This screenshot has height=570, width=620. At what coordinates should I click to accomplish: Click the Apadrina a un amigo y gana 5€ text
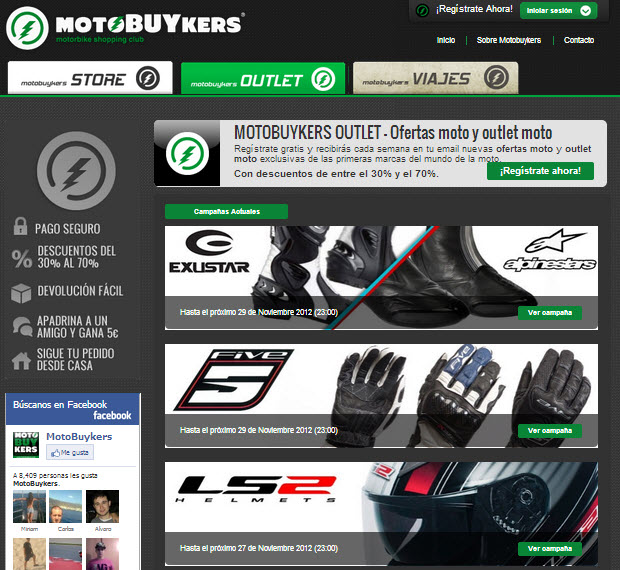(78, 327)
